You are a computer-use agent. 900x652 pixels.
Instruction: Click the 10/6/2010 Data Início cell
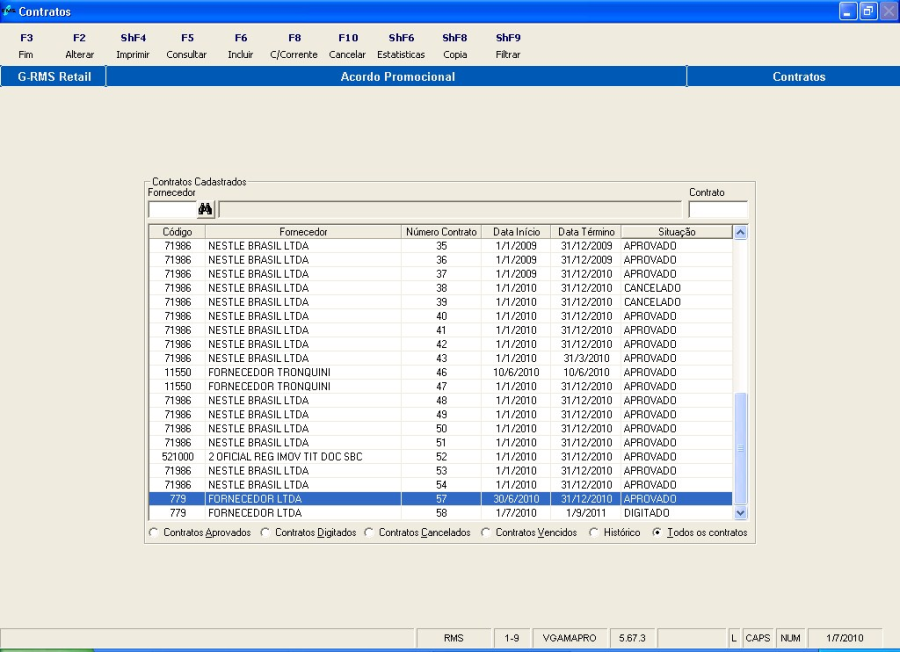coord(516,372)
